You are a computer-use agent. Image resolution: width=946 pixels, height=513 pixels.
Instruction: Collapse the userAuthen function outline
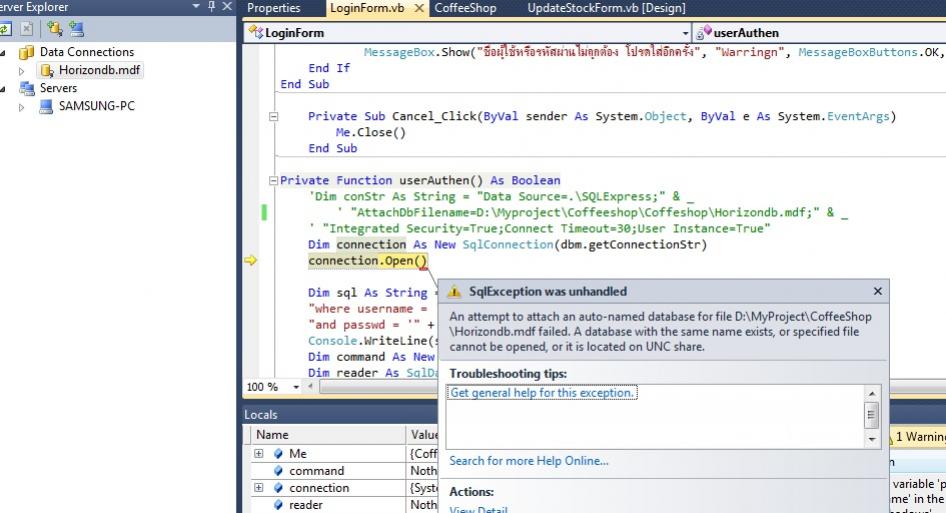tap(273, 180)
